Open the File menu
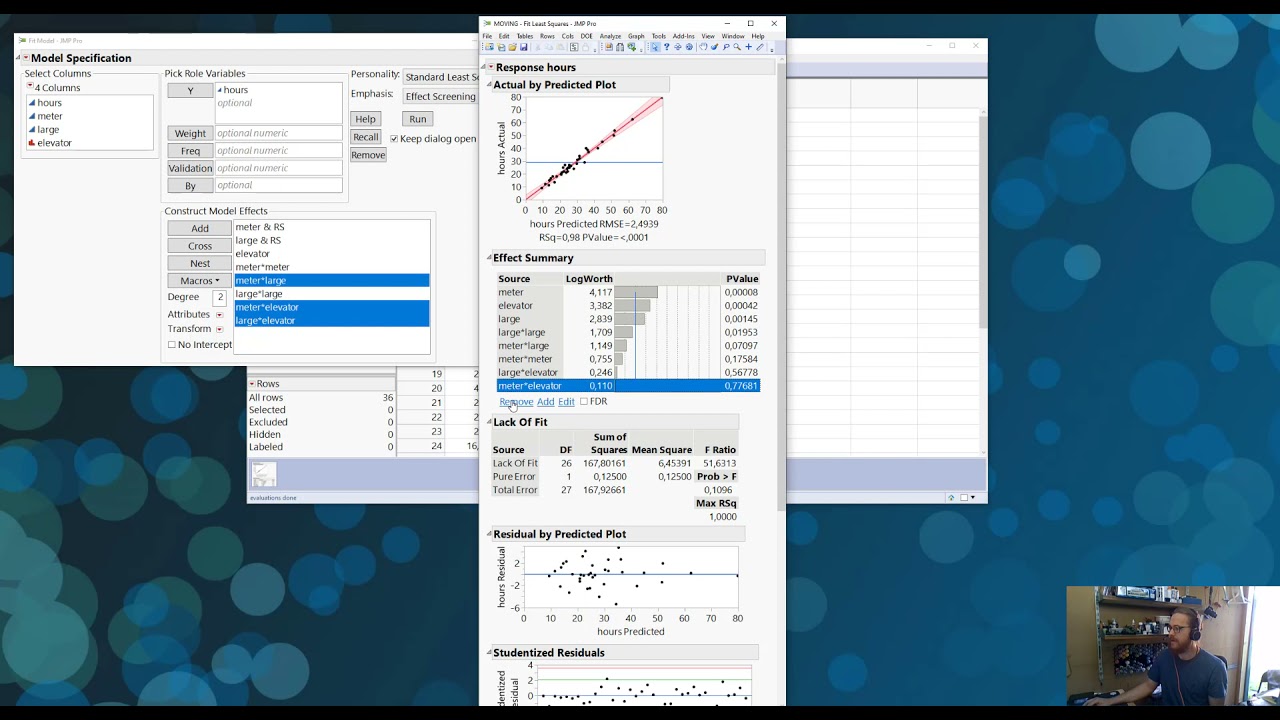1280x720 pixels. (487, 36)
